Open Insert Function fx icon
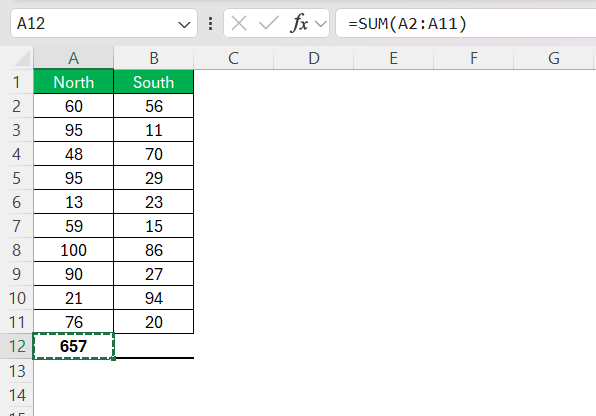596x416 pixels. (x=299, y=24)
